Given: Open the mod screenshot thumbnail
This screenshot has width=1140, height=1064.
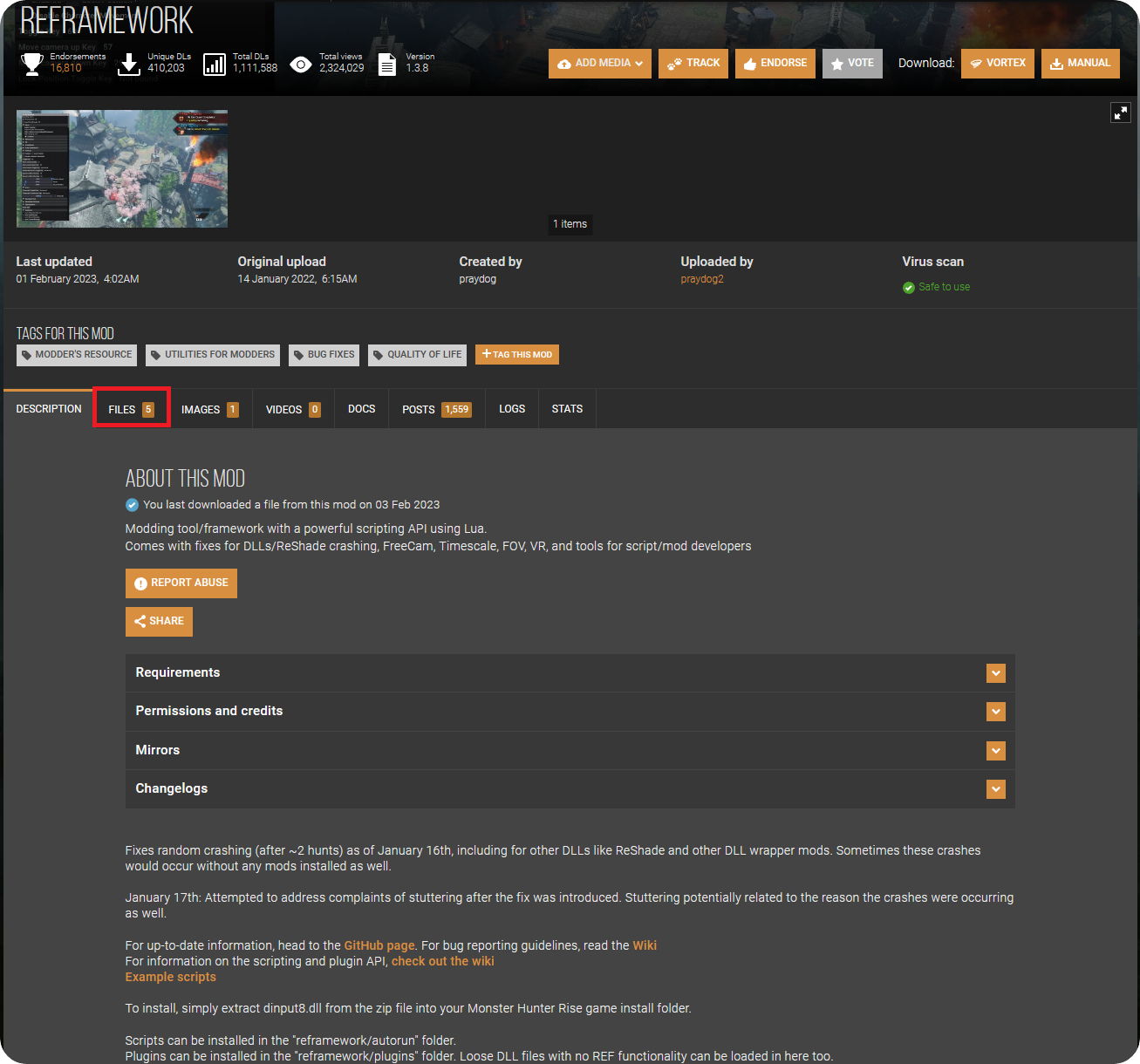Looking at the screenshot, I should pyautogui.click(x=122, y=169).
